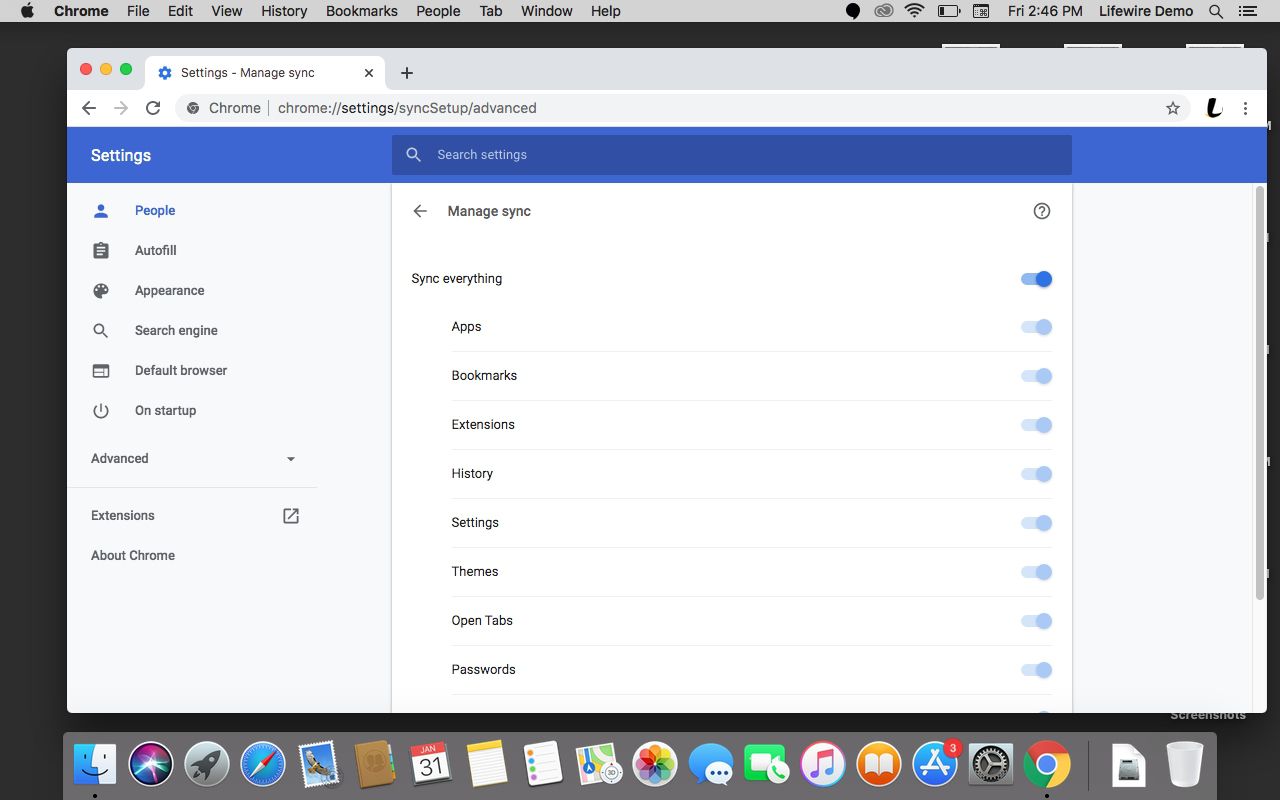Open Notes from the Dock
Viewport: 1280px width, 800px height.
(x=487, y=765)
